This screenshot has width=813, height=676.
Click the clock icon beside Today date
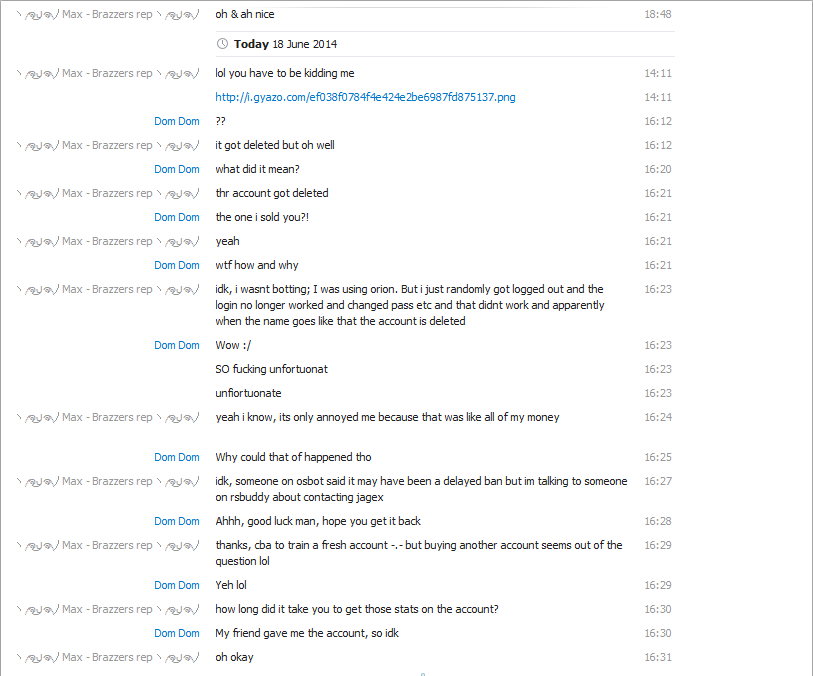pos(222,44)
